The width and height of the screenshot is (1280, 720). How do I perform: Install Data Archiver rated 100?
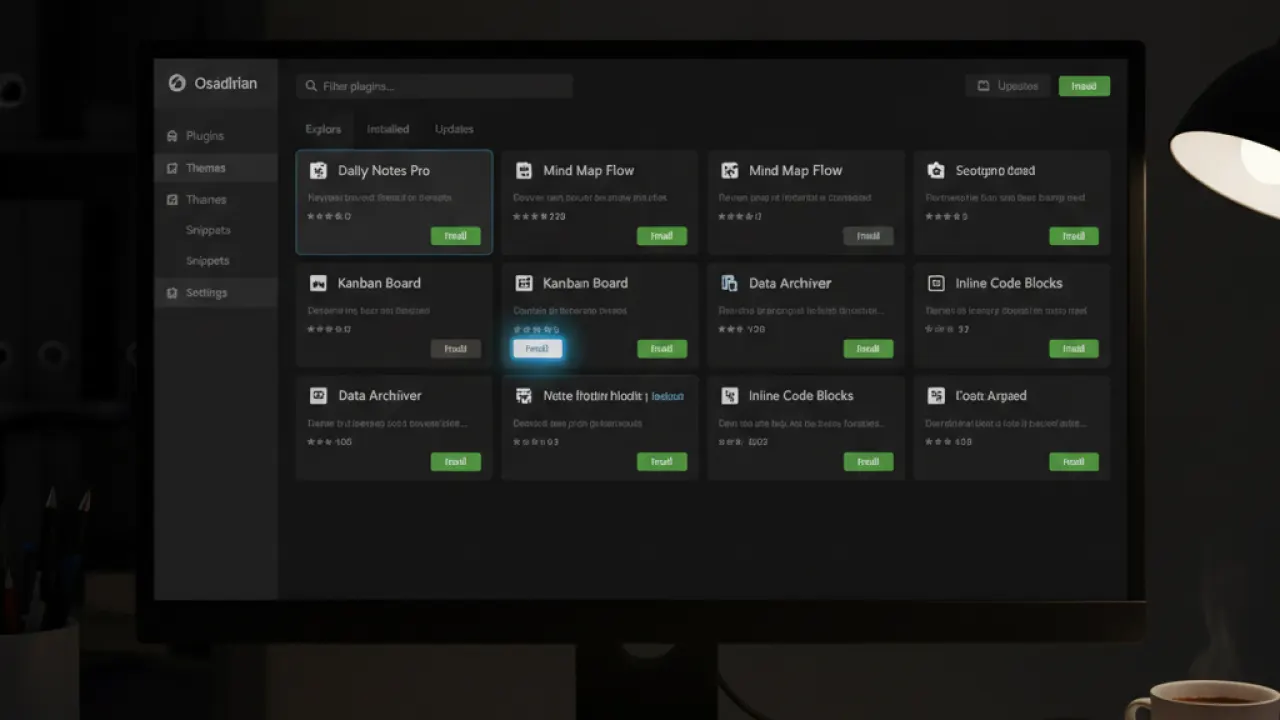(456, 462)
